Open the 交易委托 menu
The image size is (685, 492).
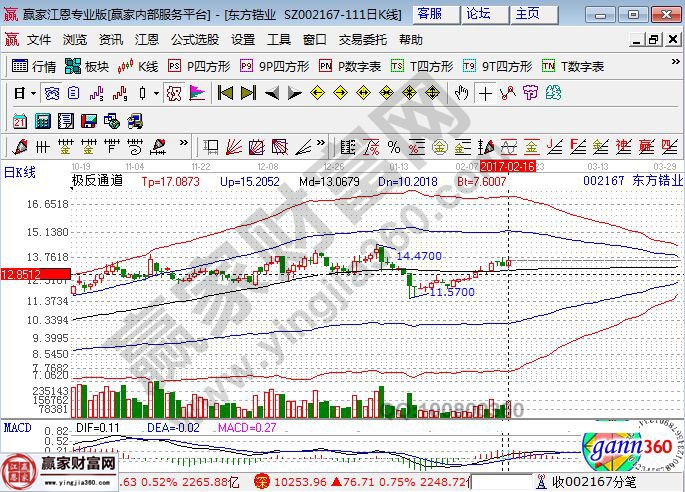(362, 40)
